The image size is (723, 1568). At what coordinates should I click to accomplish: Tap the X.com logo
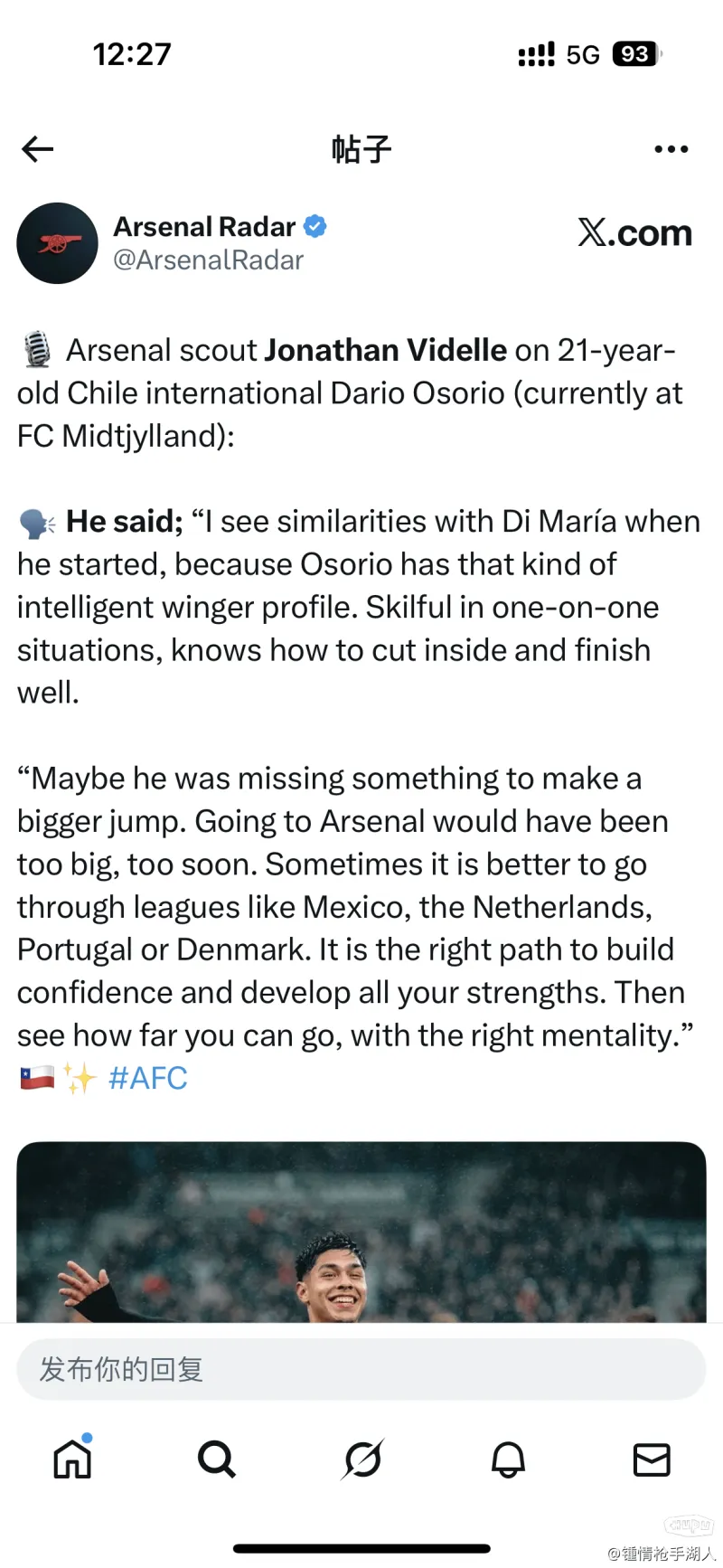tap(634, 233)
